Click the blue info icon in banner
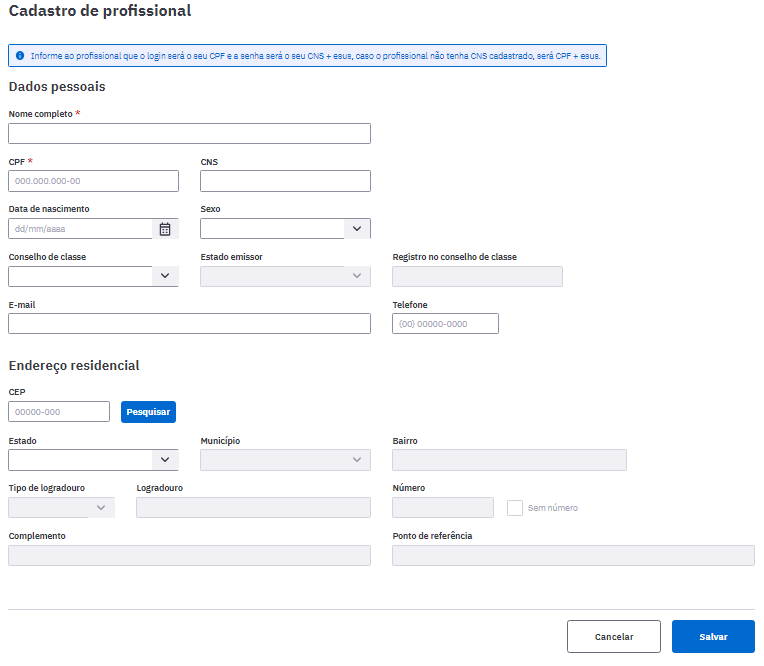The height and width of the screenshot is (666, 764). tap(20, 56)
